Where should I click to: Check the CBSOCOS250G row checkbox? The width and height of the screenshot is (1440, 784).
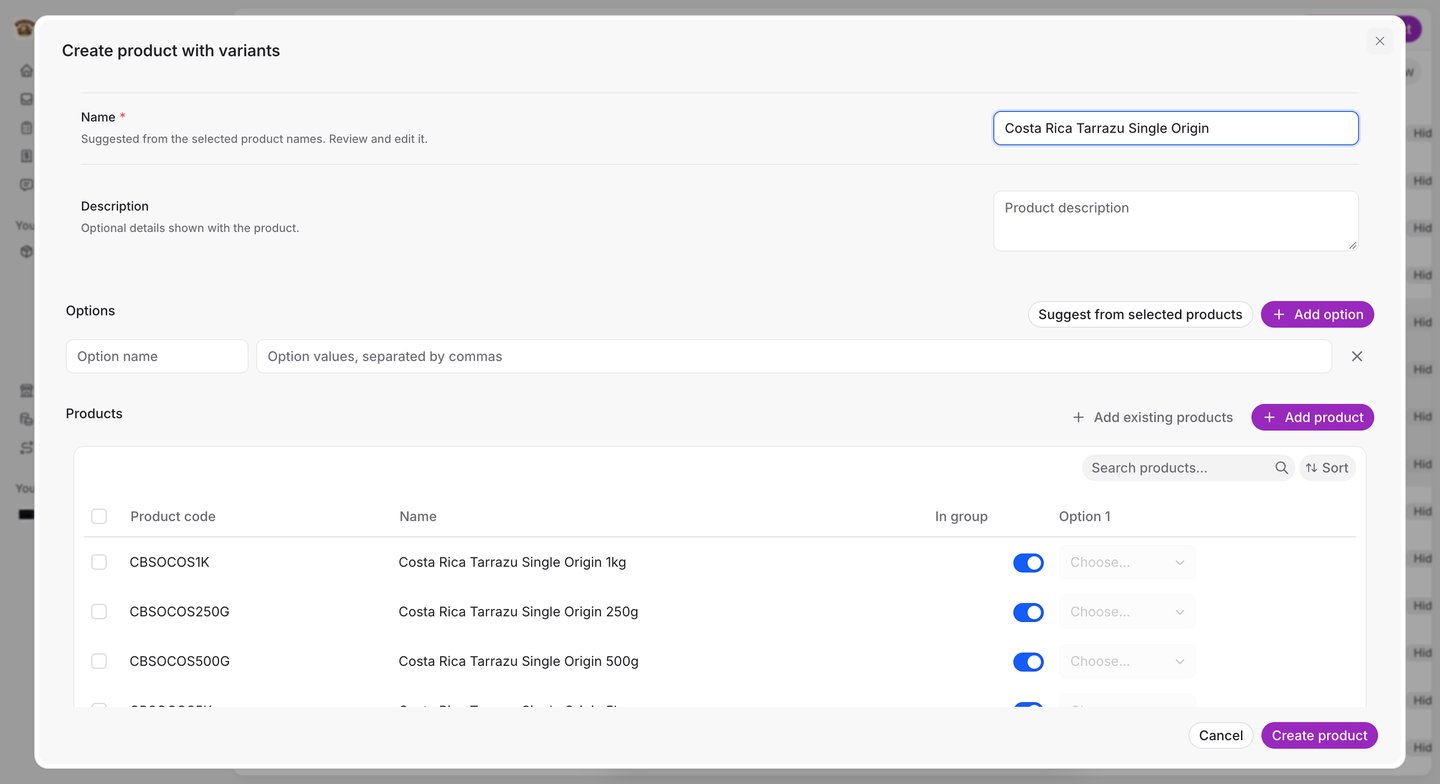(99, 611)
